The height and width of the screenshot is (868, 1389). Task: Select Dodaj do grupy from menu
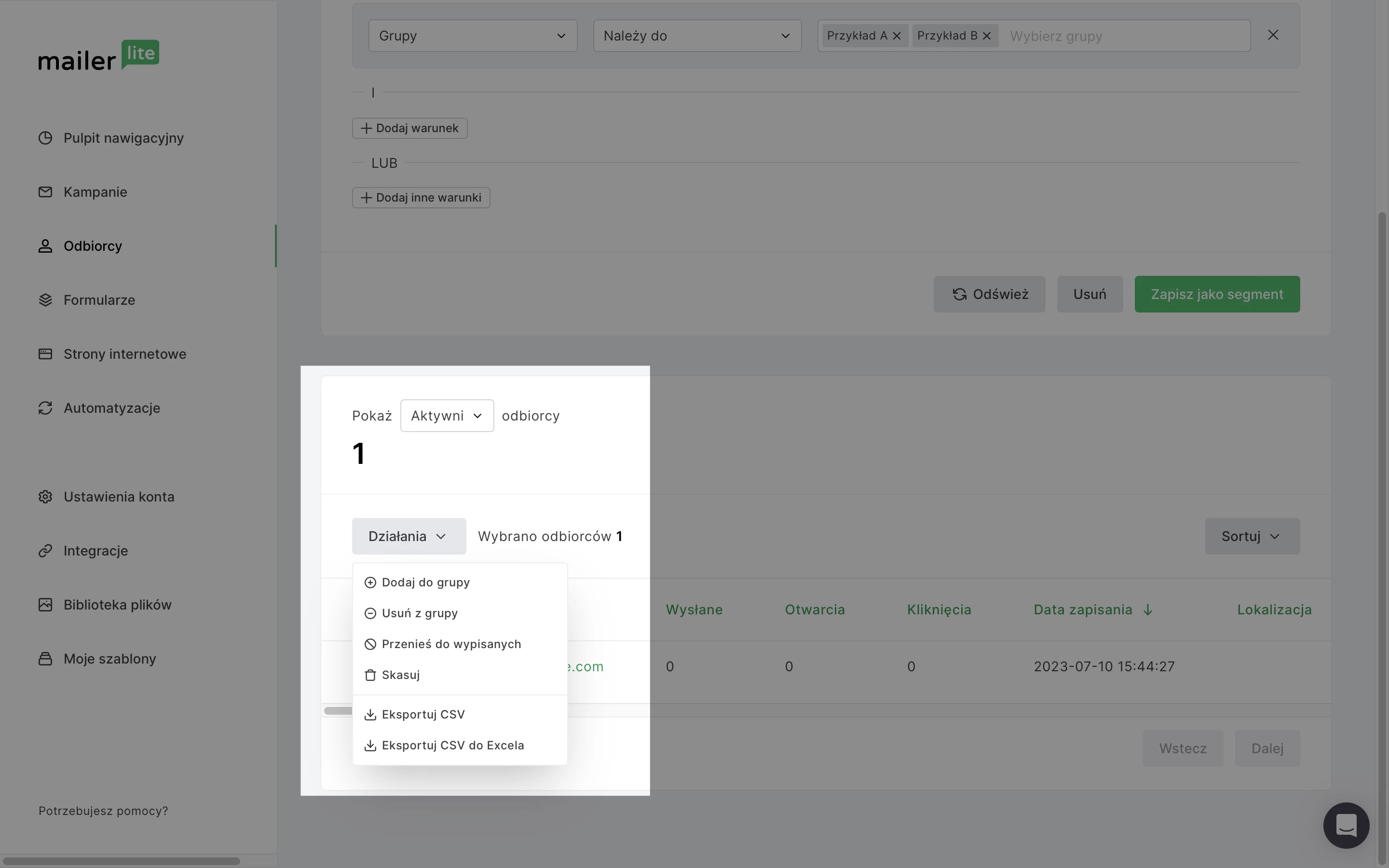(425, 582)
